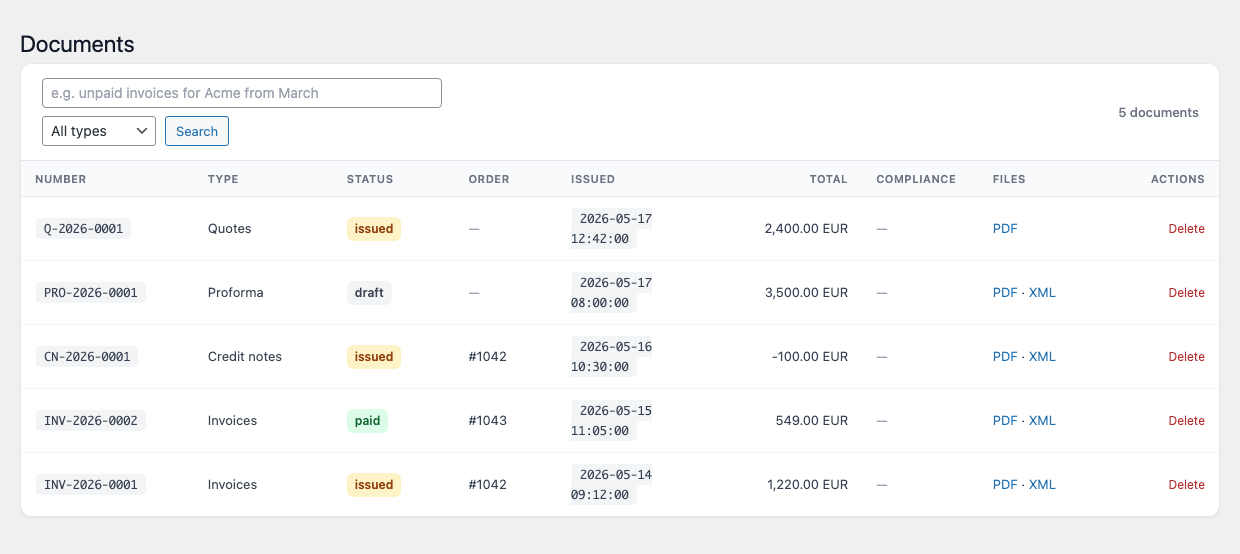Click issued date 2026-05-15 11:05:00
The height and width of the screenshot is (554, 1240).
point(612,421)
